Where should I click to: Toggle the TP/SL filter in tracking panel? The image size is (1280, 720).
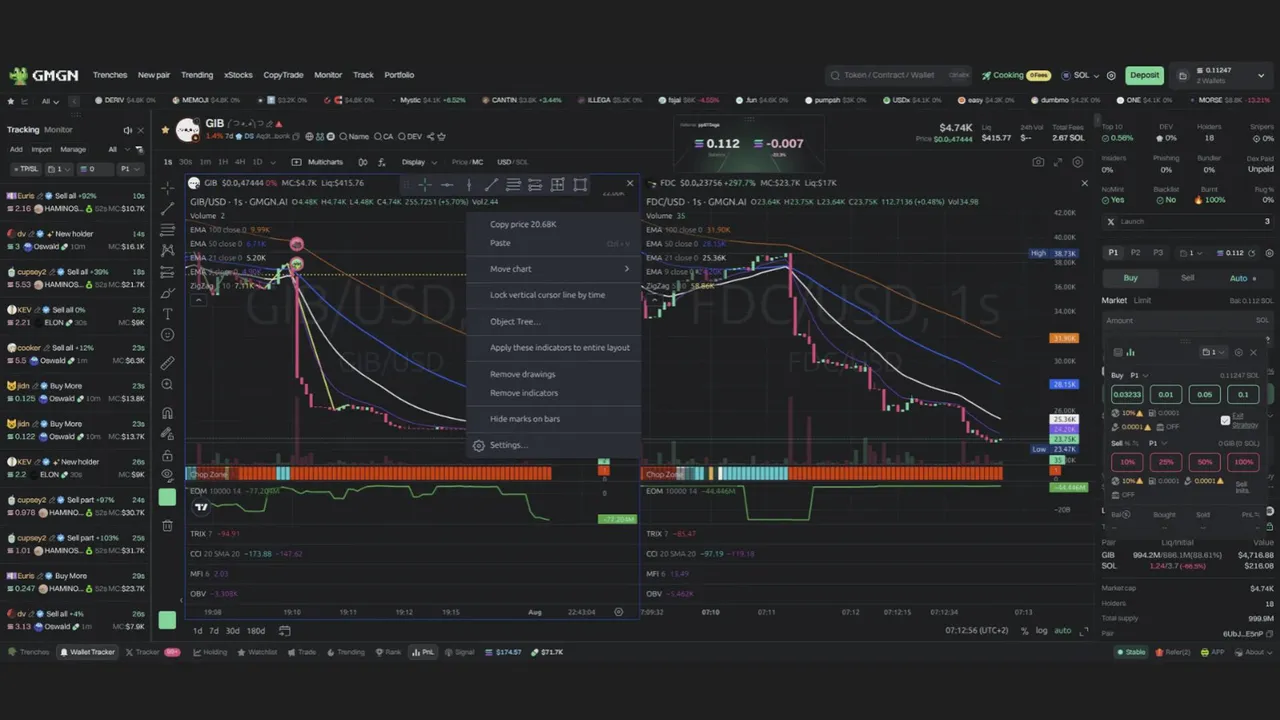(x=25, y=169)
